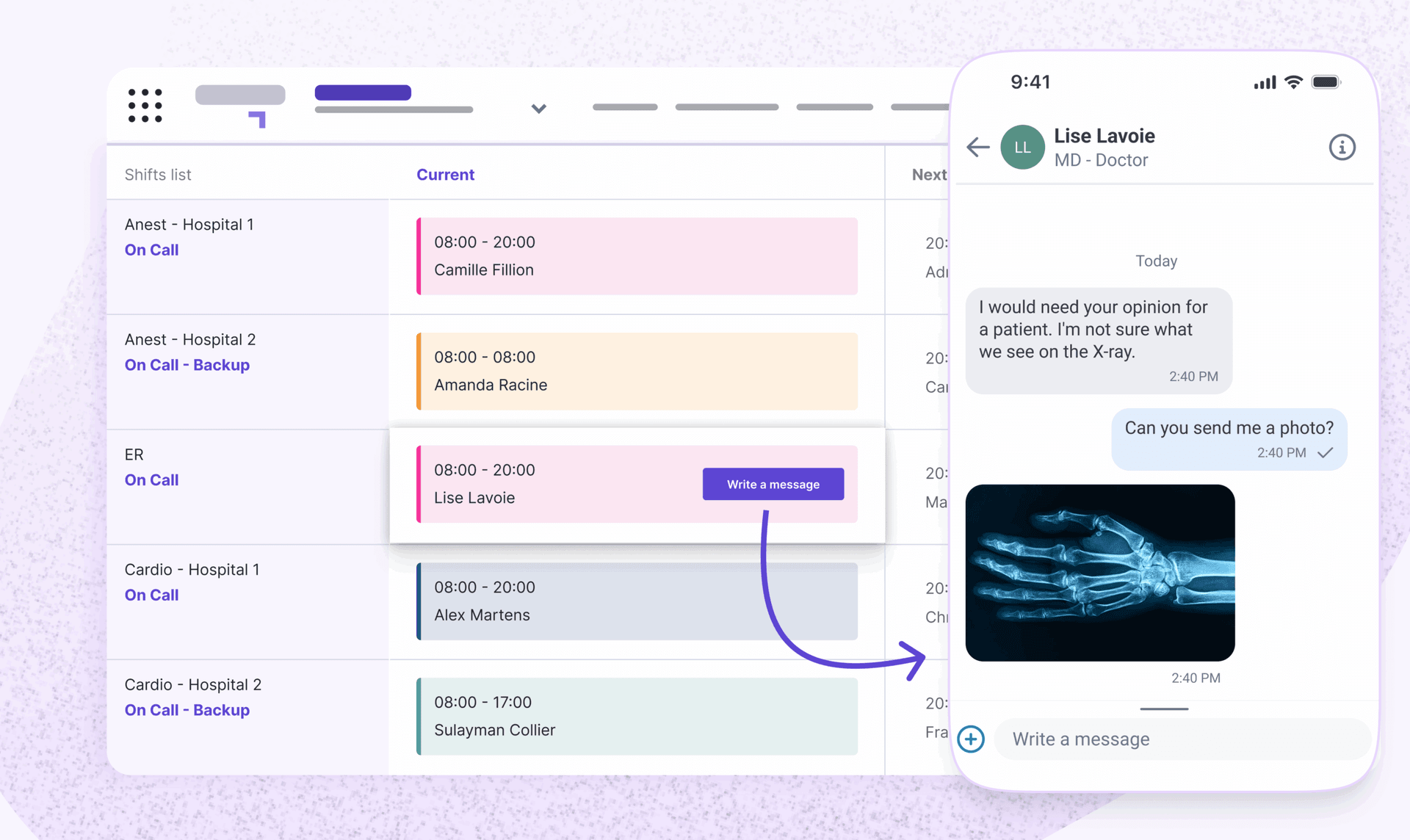The height and width of the screenshot is (840, 1410).
Task: Expand the header dropdown chevron
Action: (538, 109)
